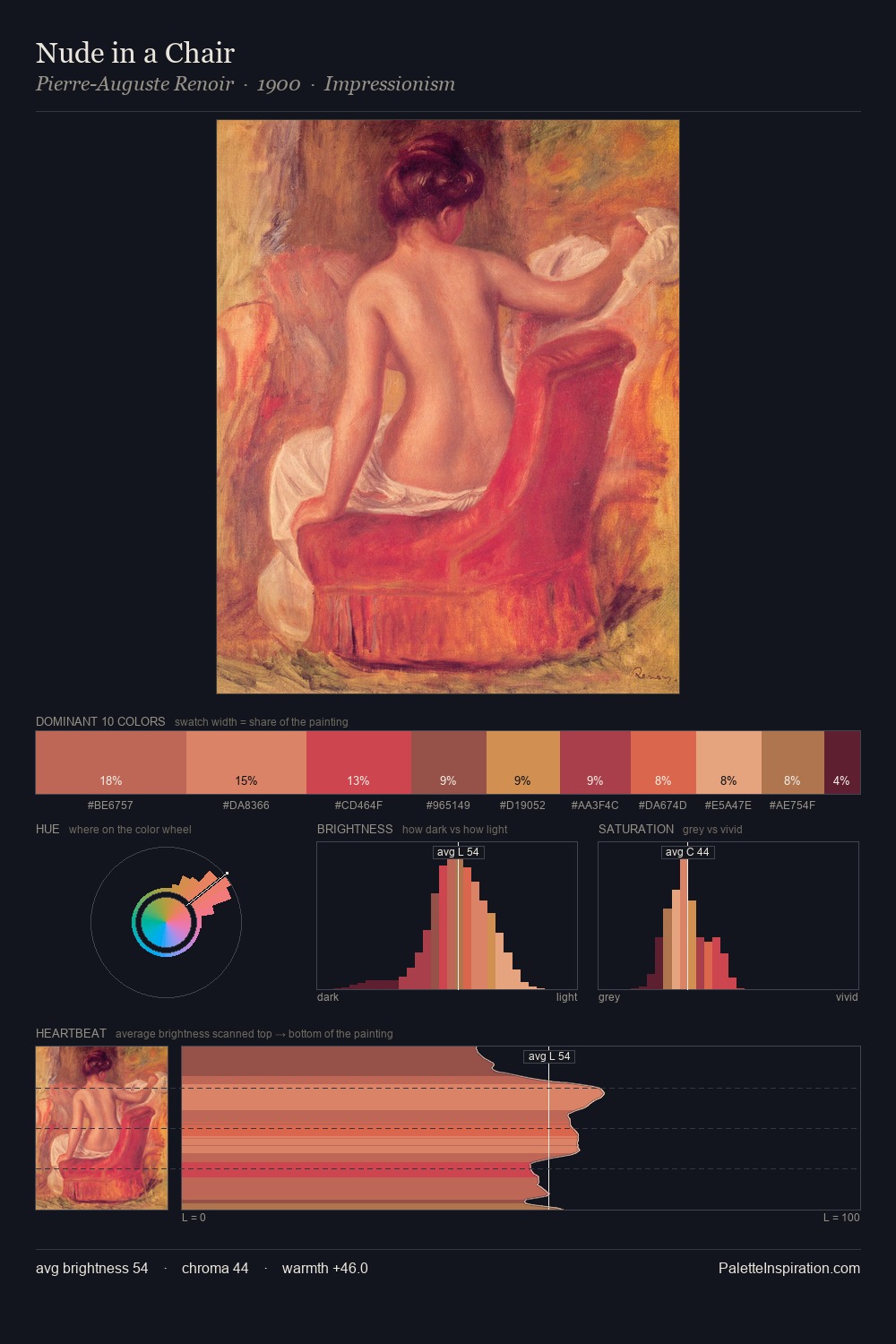Pick the tan swatch #AE754F
896x1344 pixels.
pos(792,762)
